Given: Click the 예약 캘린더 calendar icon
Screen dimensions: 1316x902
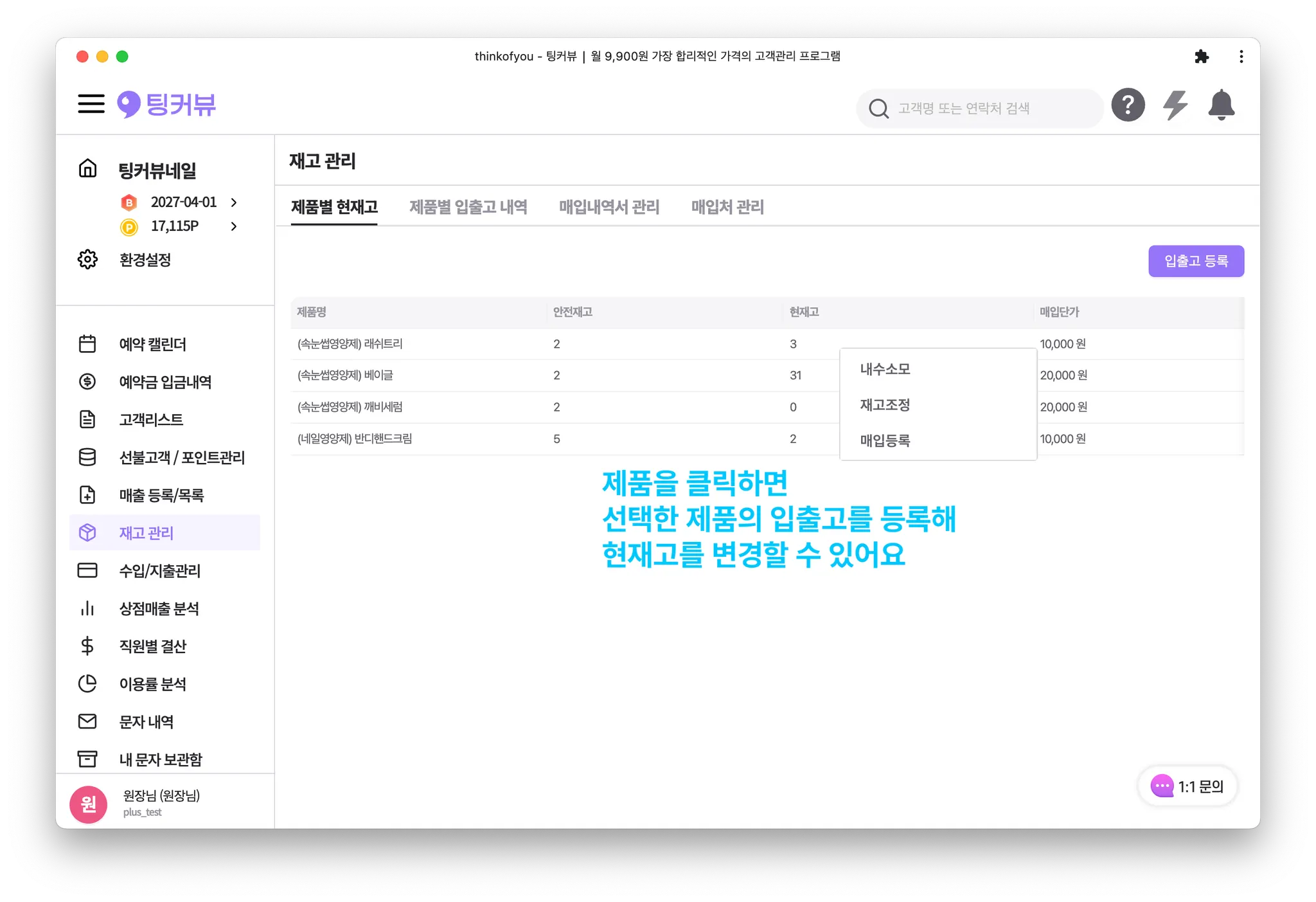Looking at the screenshot, I should click(87, 344).
